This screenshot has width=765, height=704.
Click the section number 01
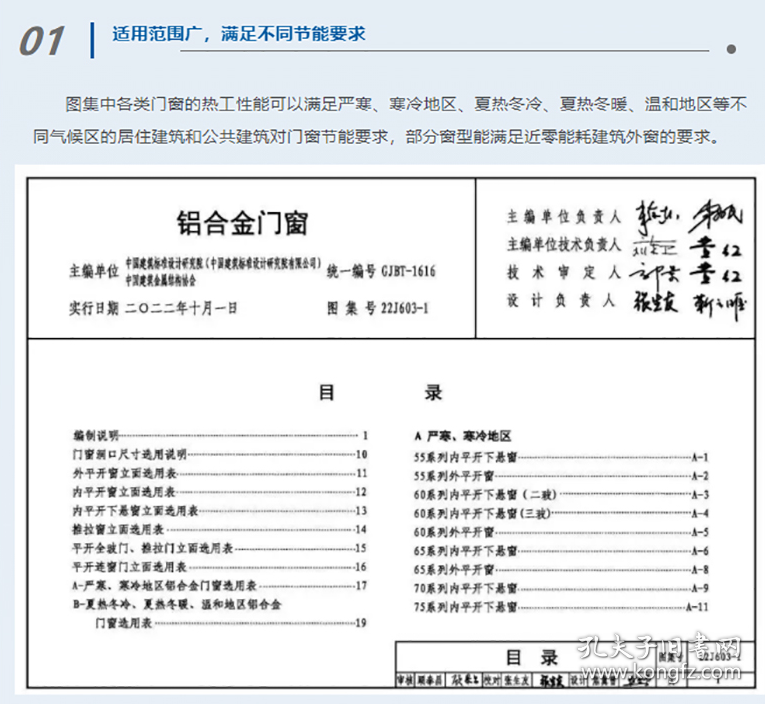pos(42,41)
